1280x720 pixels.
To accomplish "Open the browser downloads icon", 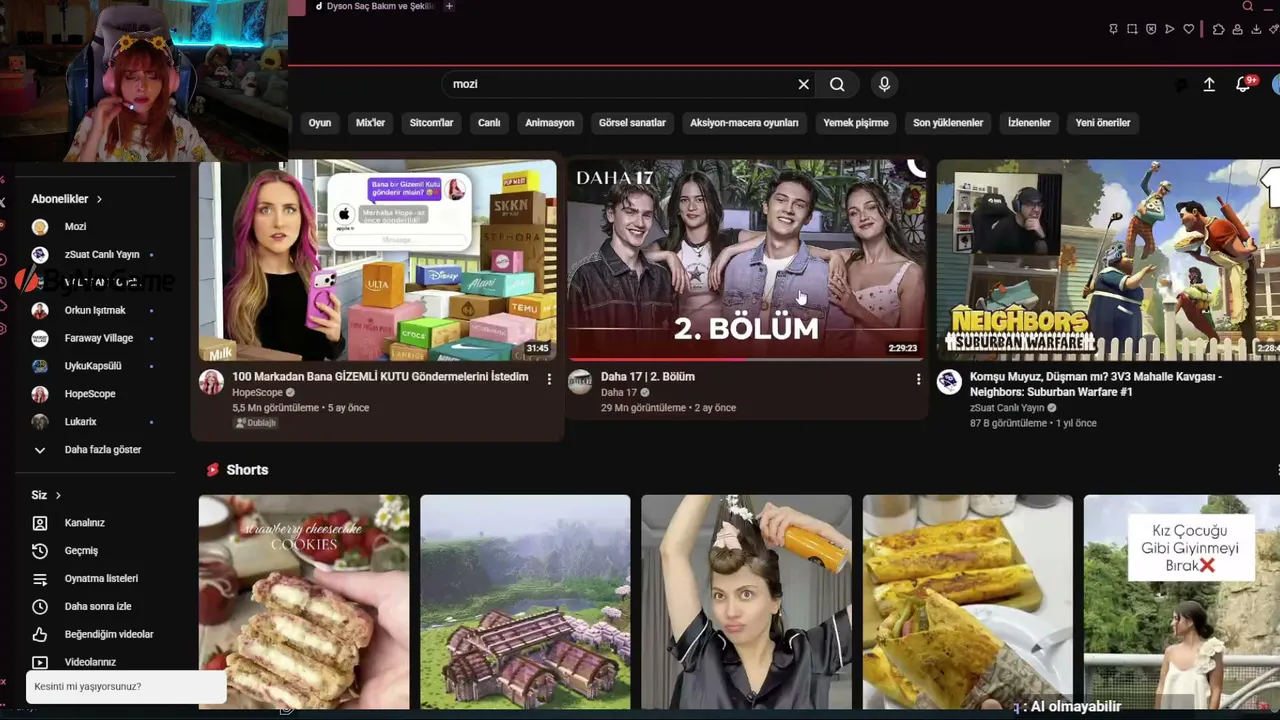I will (1256, 29).
